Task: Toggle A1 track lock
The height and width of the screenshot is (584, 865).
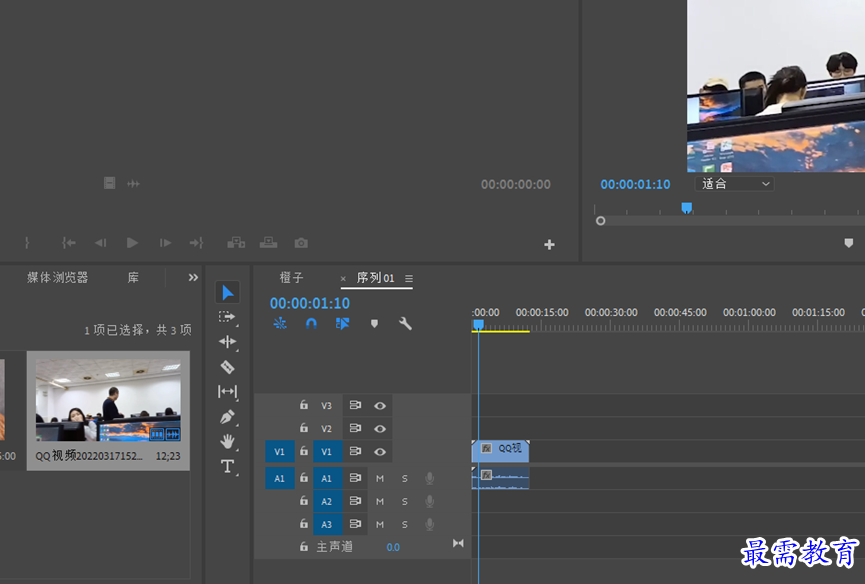Action: coord(303,478)
